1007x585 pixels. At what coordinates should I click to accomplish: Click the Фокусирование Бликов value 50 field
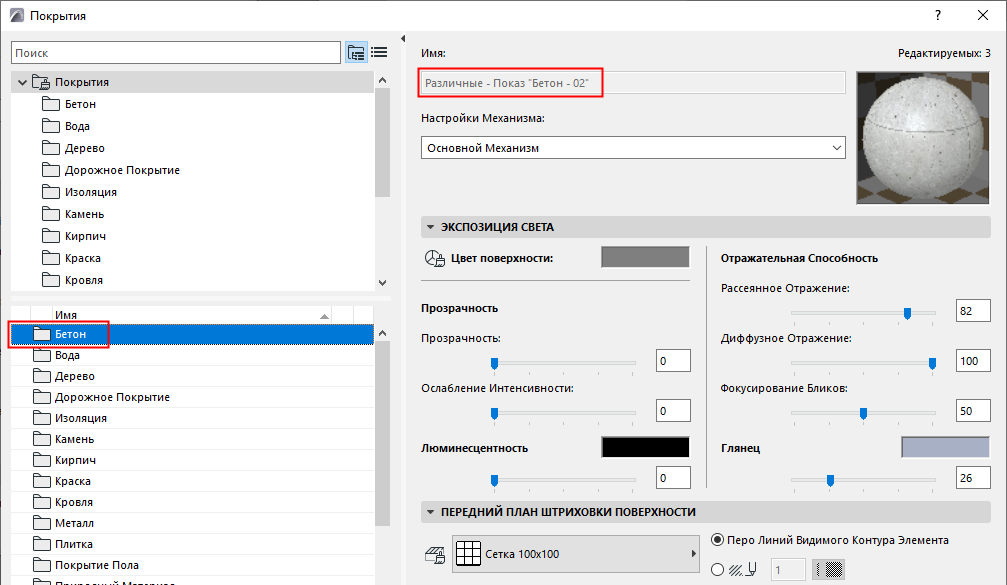pos(973,411)
